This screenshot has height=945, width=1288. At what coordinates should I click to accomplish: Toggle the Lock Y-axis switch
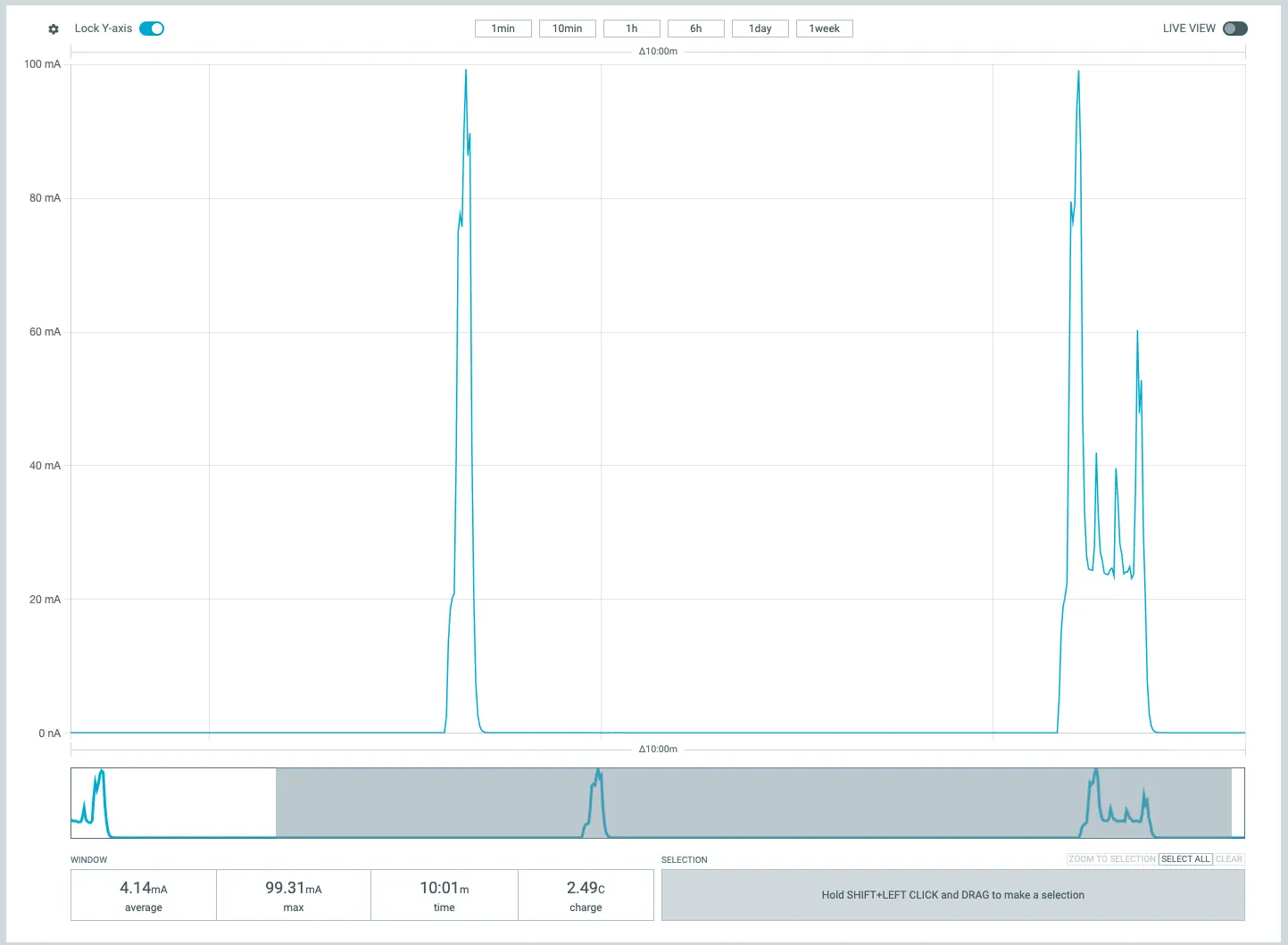point(152,29)
